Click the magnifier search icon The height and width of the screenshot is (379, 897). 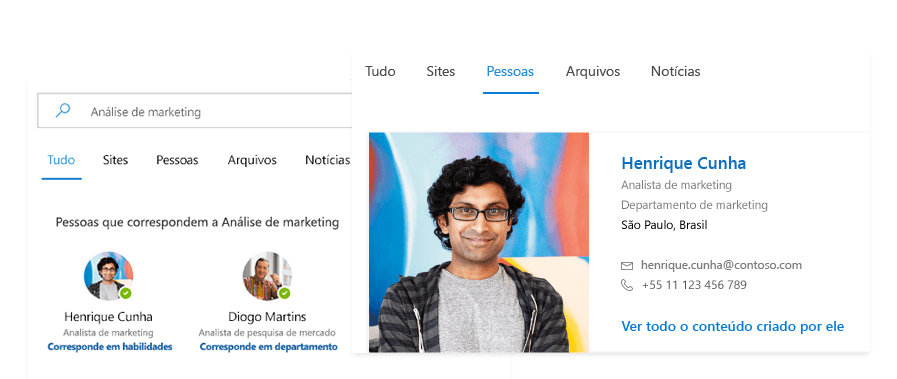pos(62,110)
